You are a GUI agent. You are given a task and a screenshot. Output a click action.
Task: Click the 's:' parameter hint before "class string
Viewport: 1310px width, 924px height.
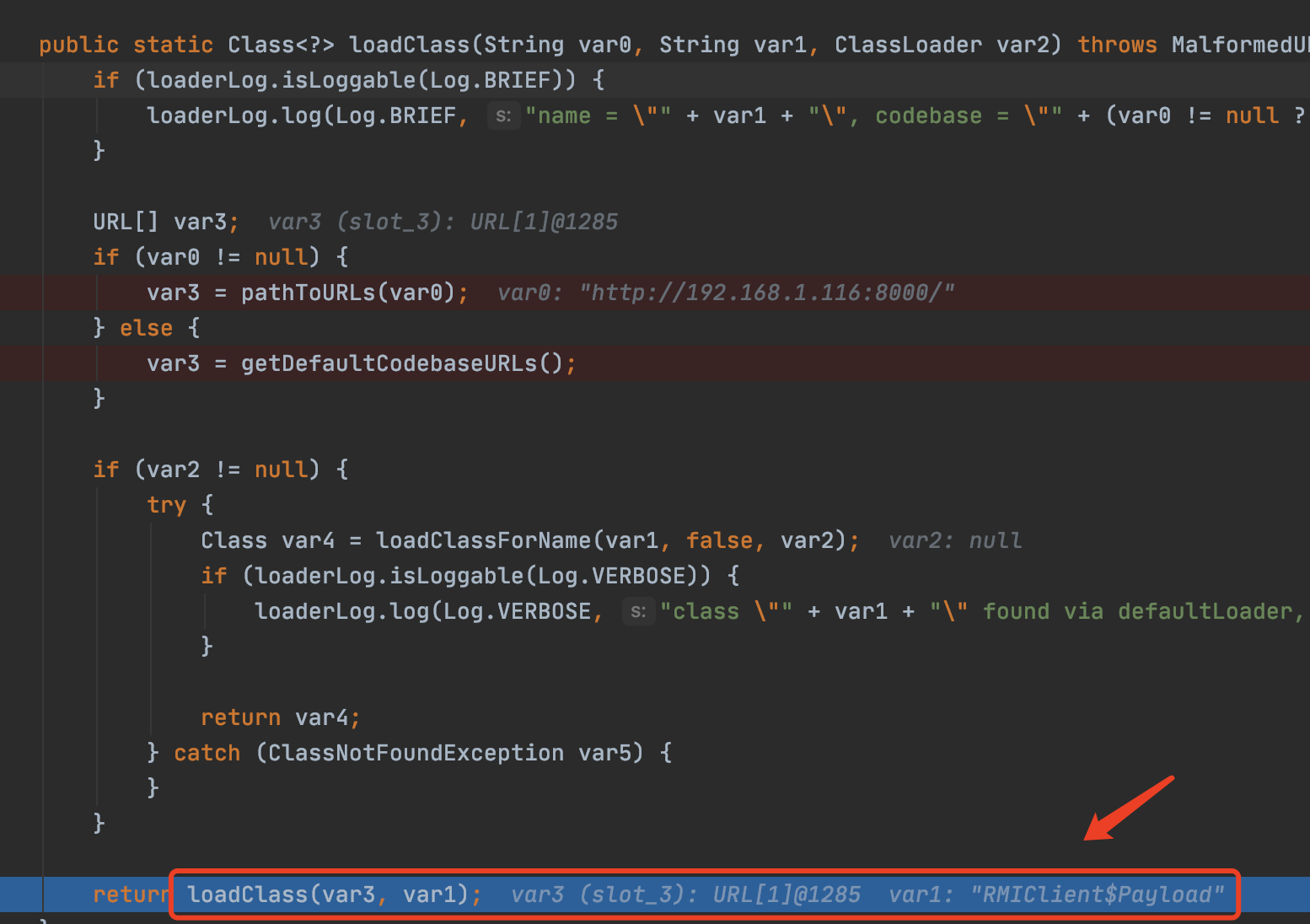point(638,611)
